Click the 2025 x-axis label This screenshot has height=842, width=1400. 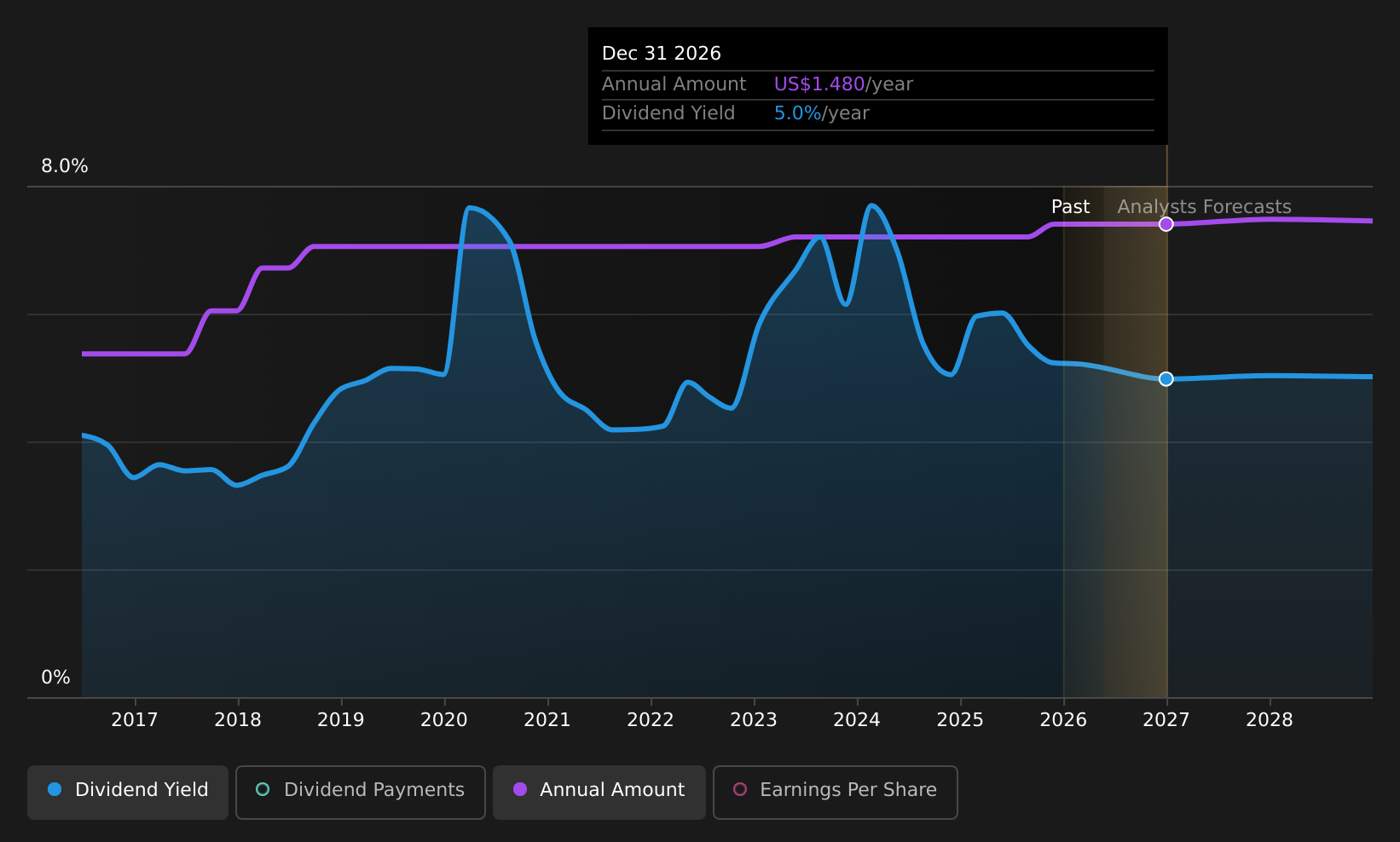(960, 720)
